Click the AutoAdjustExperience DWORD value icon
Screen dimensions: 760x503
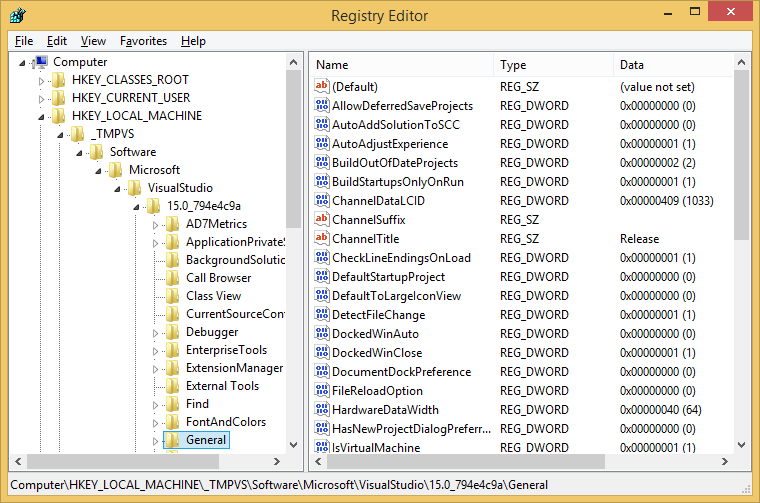pyautogui.click(x=322, y=144)
